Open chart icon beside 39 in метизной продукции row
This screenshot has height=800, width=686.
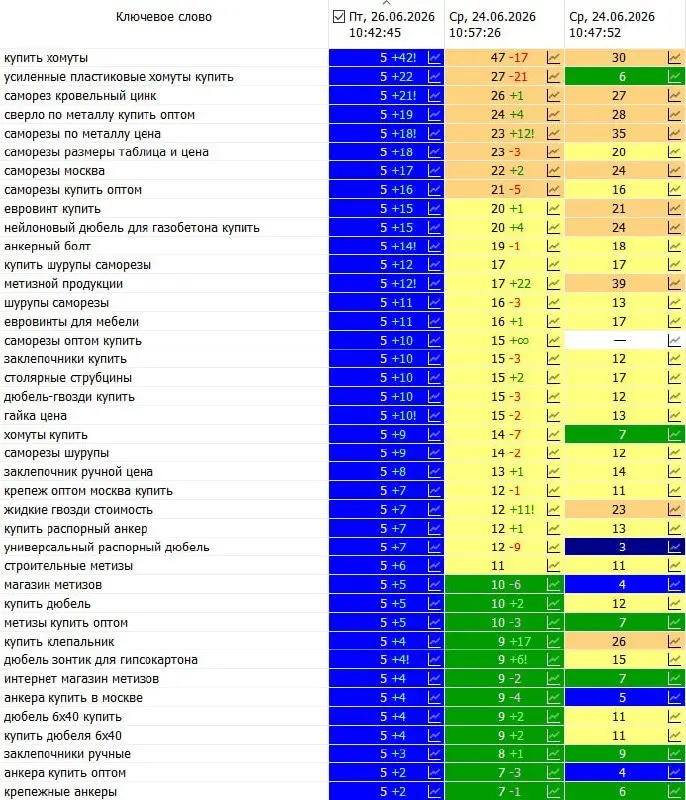click(674, 284)
